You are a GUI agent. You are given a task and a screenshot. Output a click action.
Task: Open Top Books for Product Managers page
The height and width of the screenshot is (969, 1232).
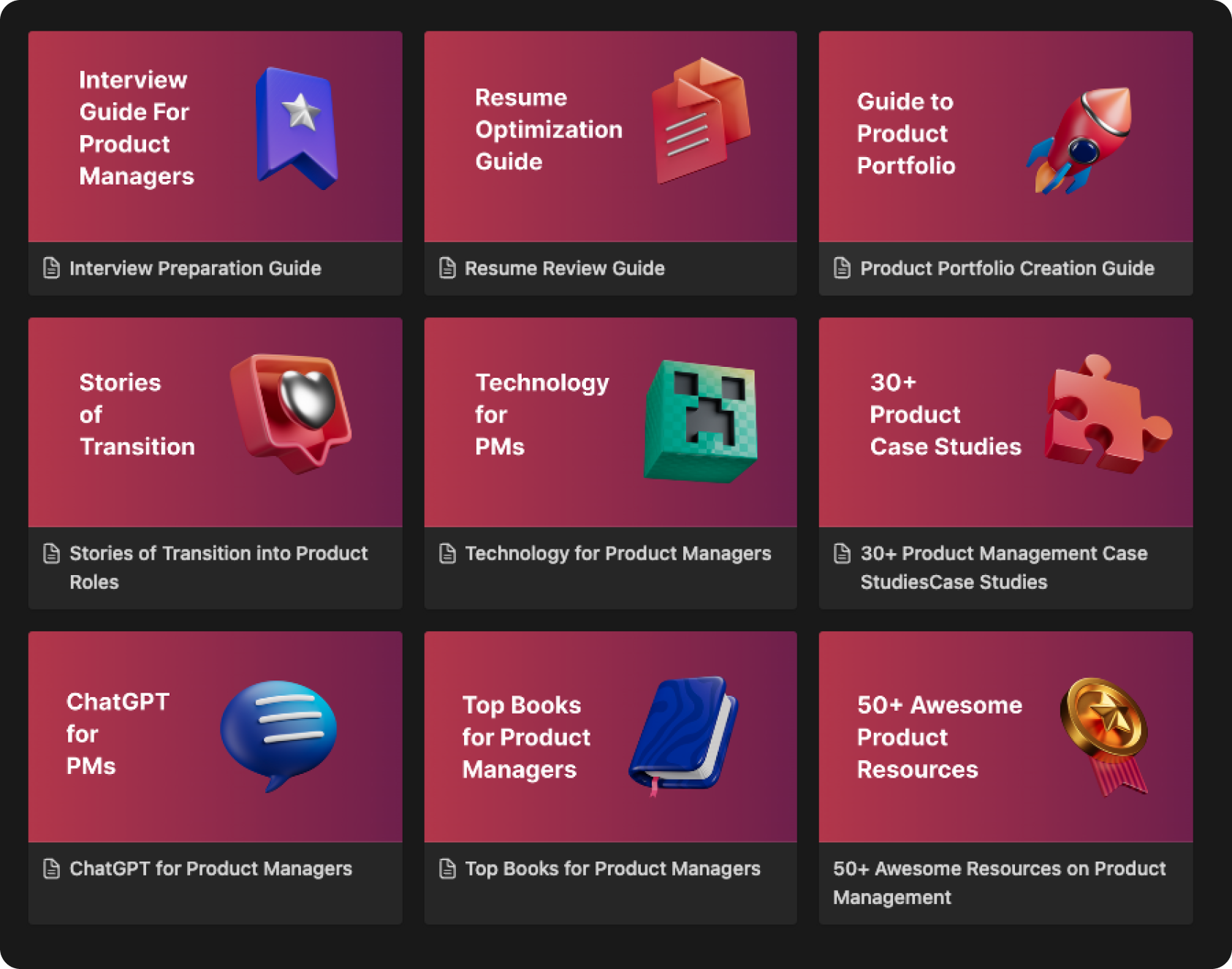(x=612, y=868)
